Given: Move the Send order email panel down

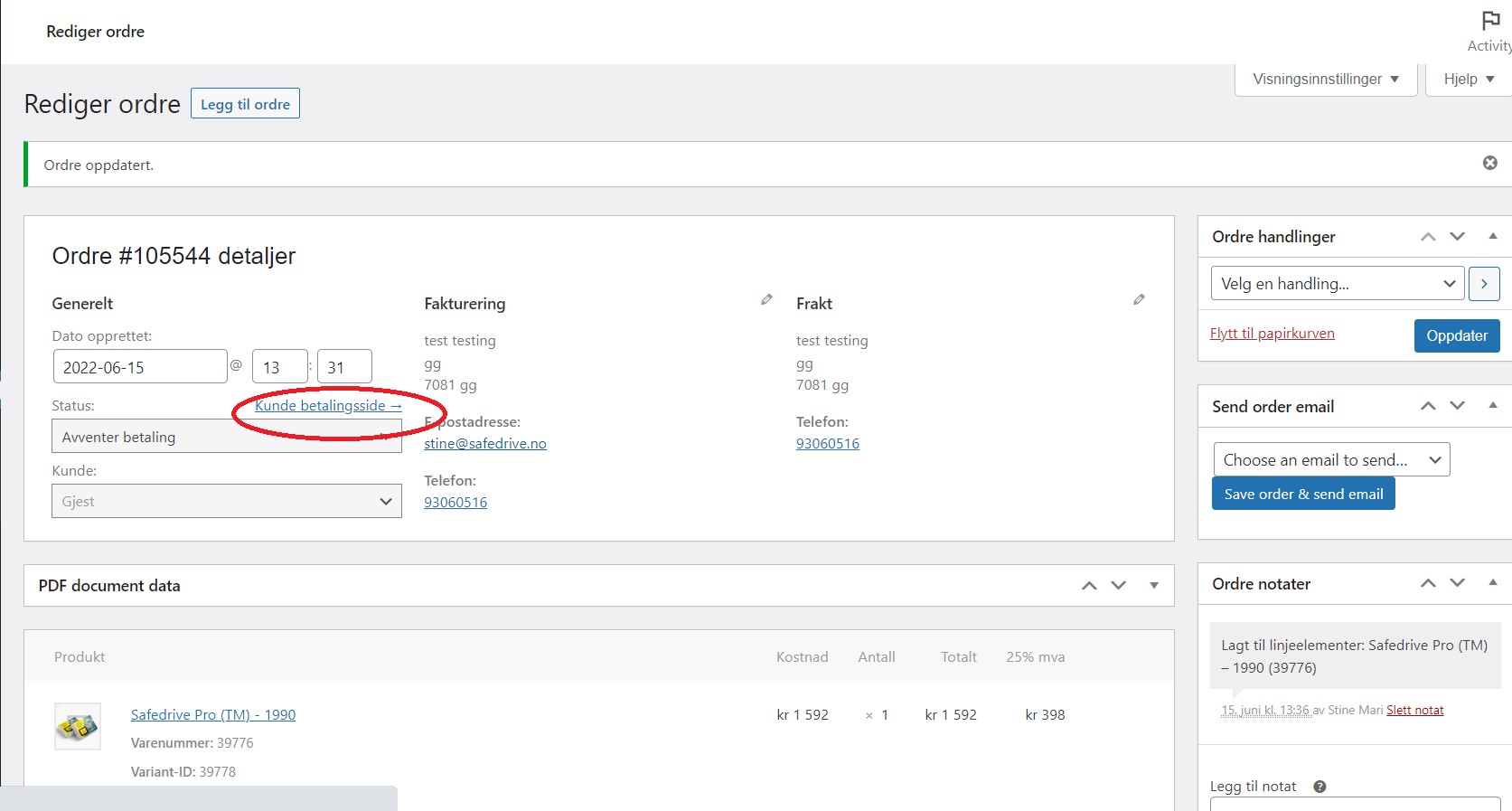Looking at the screenshot, I should [1457, 406].
